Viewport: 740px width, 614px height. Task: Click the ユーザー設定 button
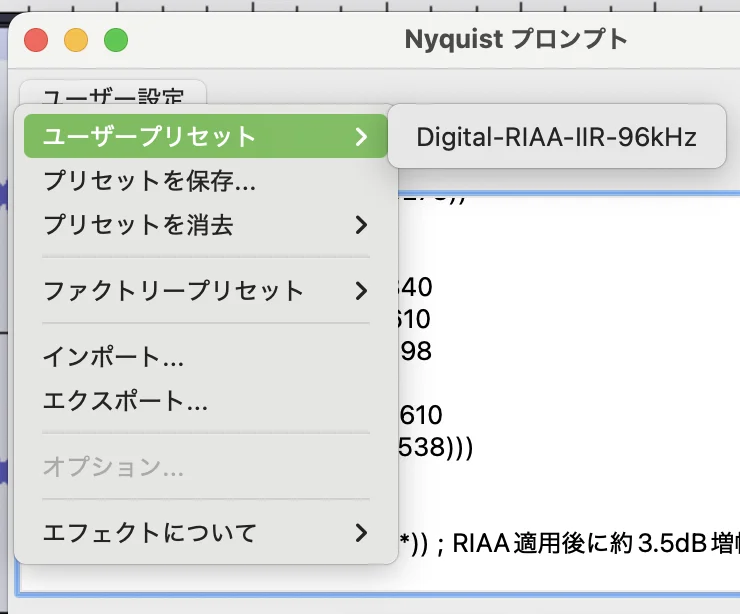click(112, 97)
